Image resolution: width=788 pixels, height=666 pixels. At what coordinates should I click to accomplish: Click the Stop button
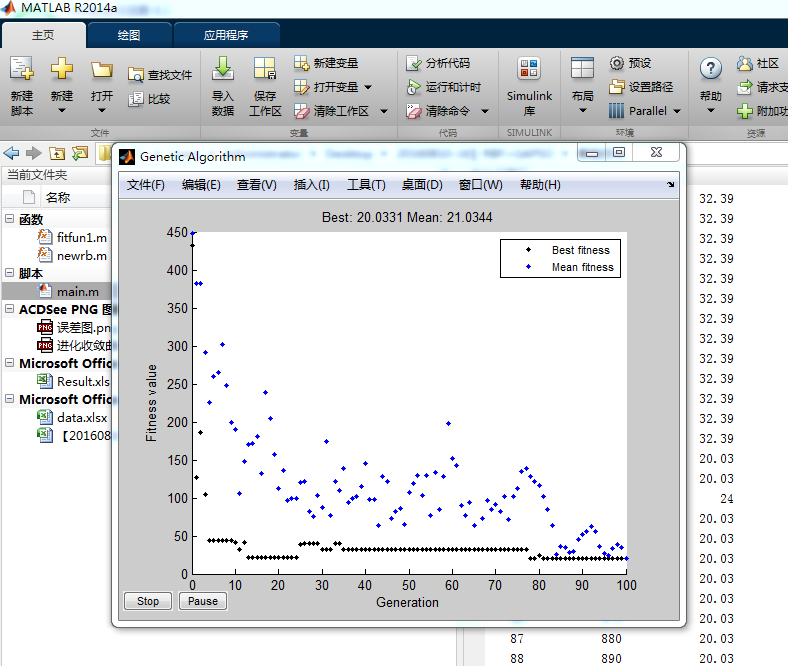(x=148, y=601)
